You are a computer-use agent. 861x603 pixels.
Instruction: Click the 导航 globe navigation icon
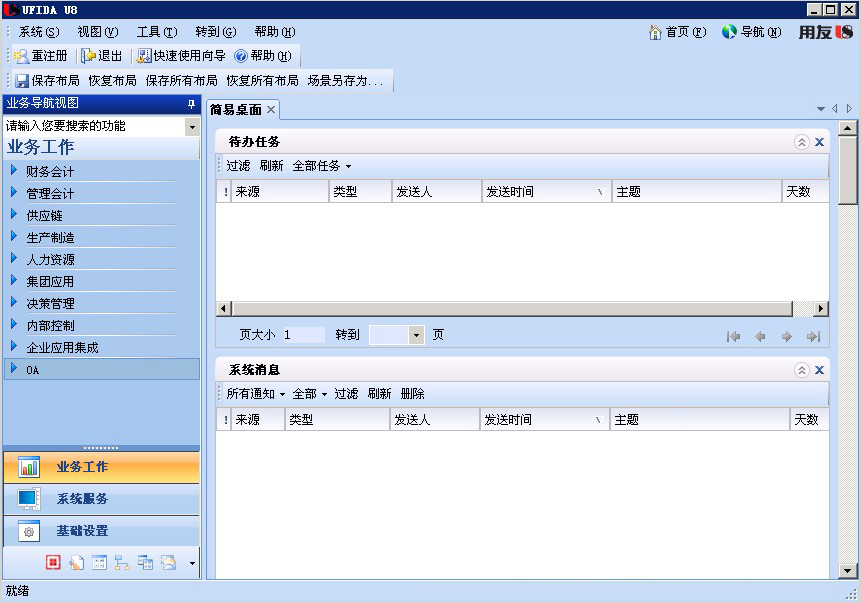coord(728,31)
